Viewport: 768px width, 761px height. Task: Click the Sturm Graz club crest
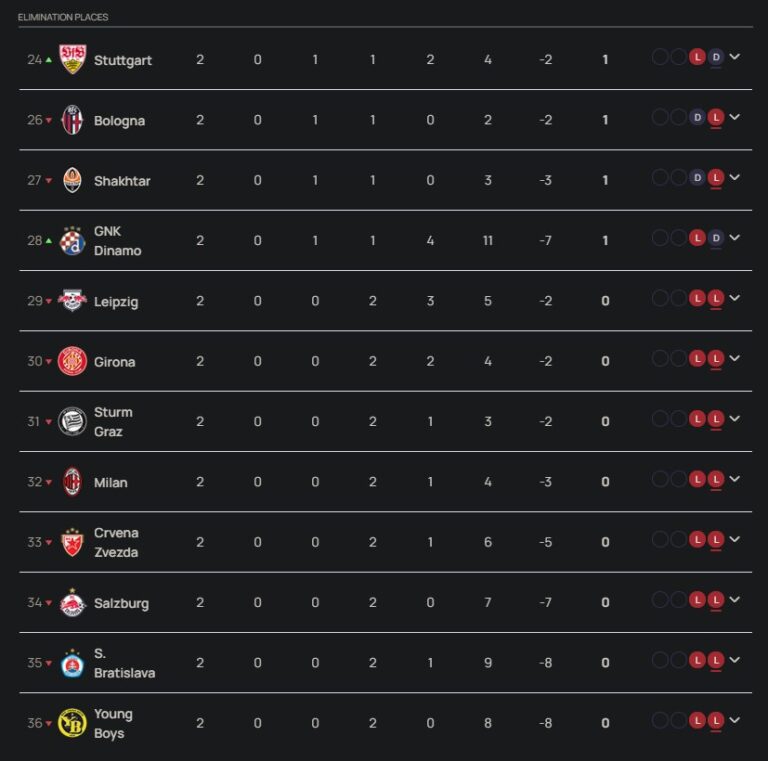point(72,421)
